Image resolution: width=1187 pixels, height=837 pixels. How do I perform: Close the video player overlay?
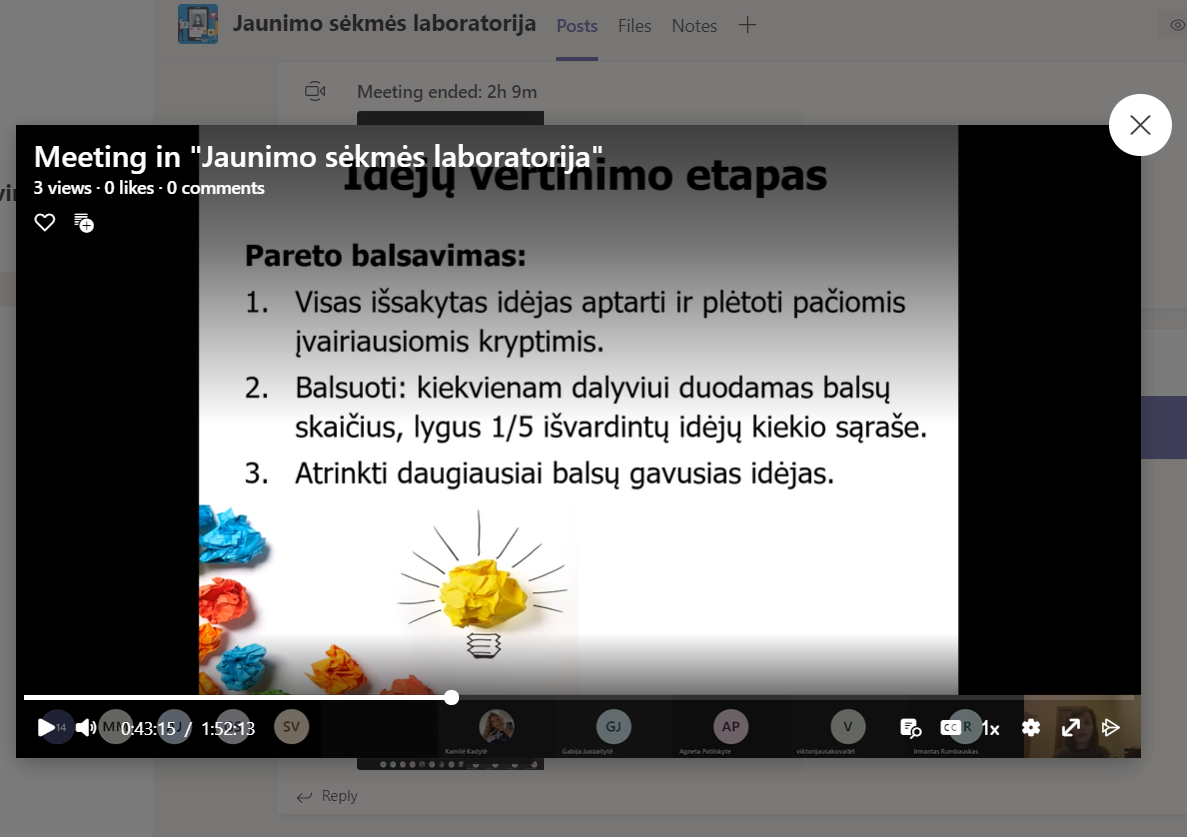[x=1140, y=125]
